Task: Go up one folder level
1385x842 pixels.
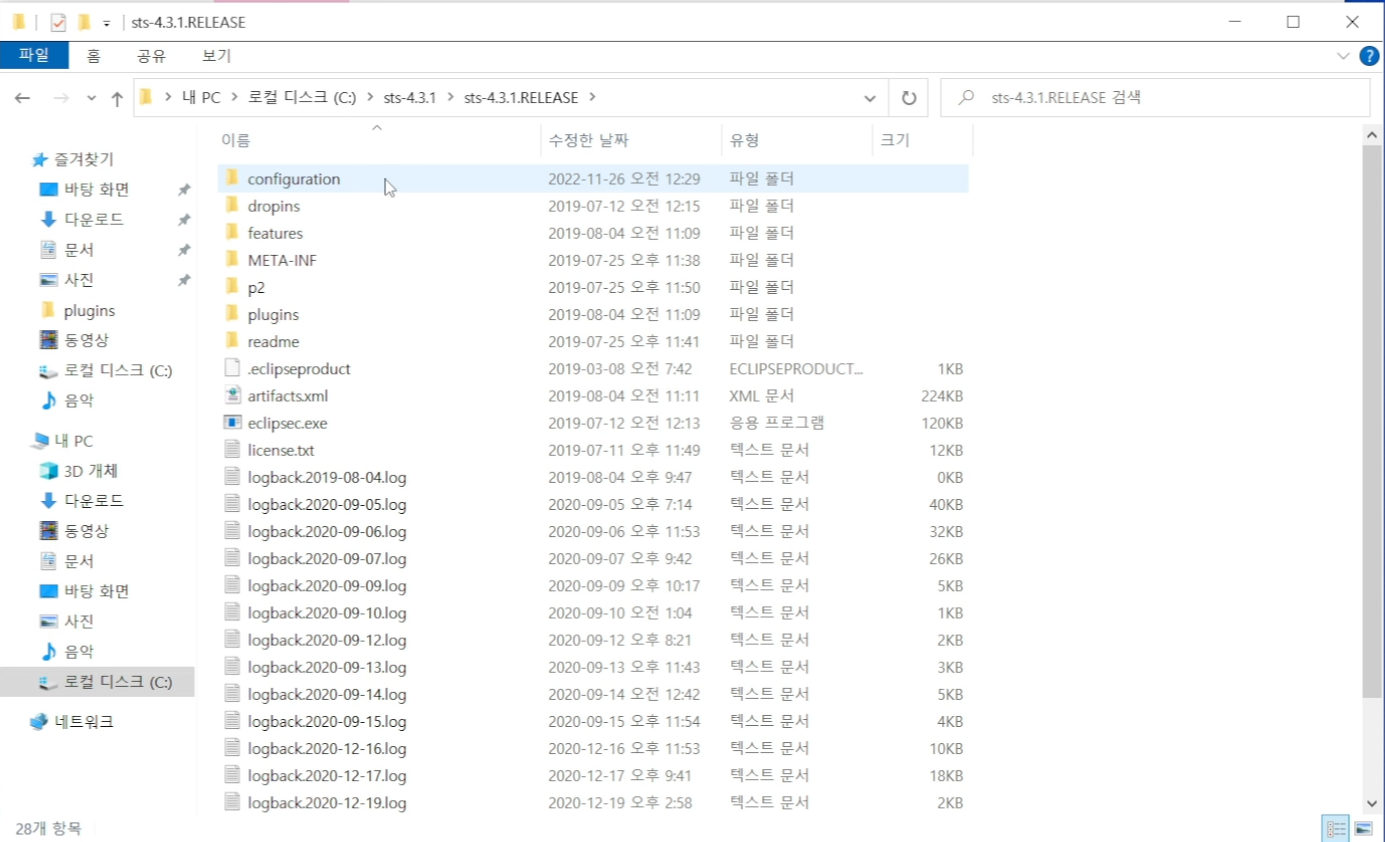Action: click(x=117, y=98)
